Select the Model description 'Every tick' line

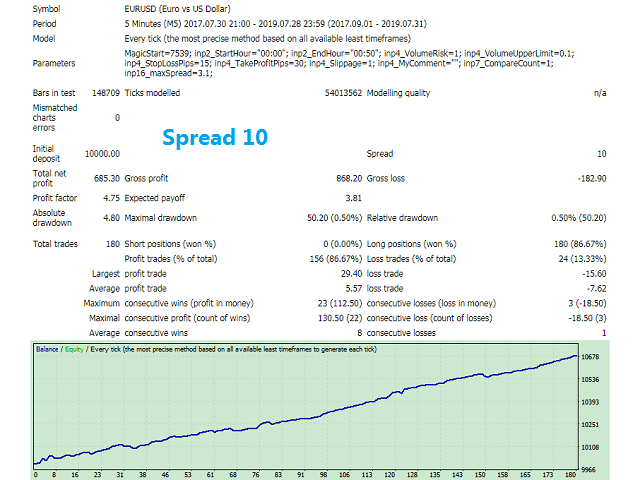pyautogui.click(x=267, y=39)
